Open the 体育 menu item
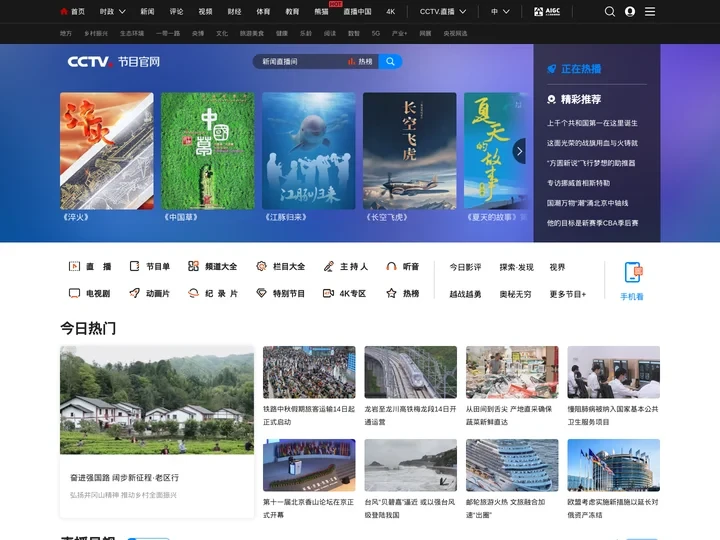This screenshot has width=720, height=540. tap(263, 11)
